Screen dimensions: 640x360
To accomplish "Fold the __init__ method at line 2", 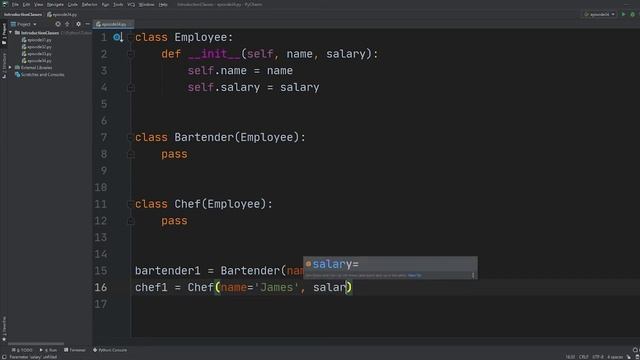I will pos(131,54).
